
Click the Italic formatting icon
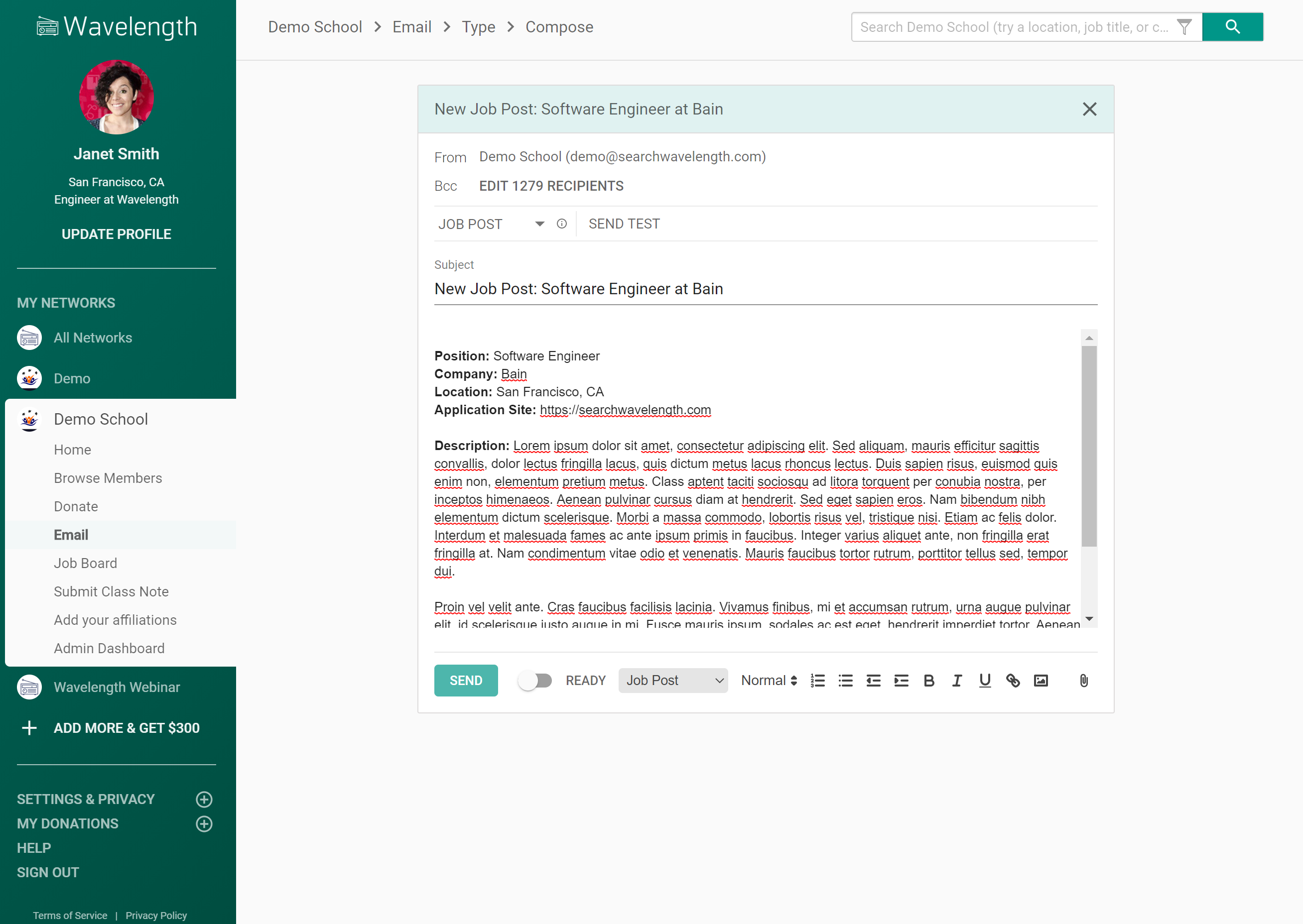tap(957, 681)
